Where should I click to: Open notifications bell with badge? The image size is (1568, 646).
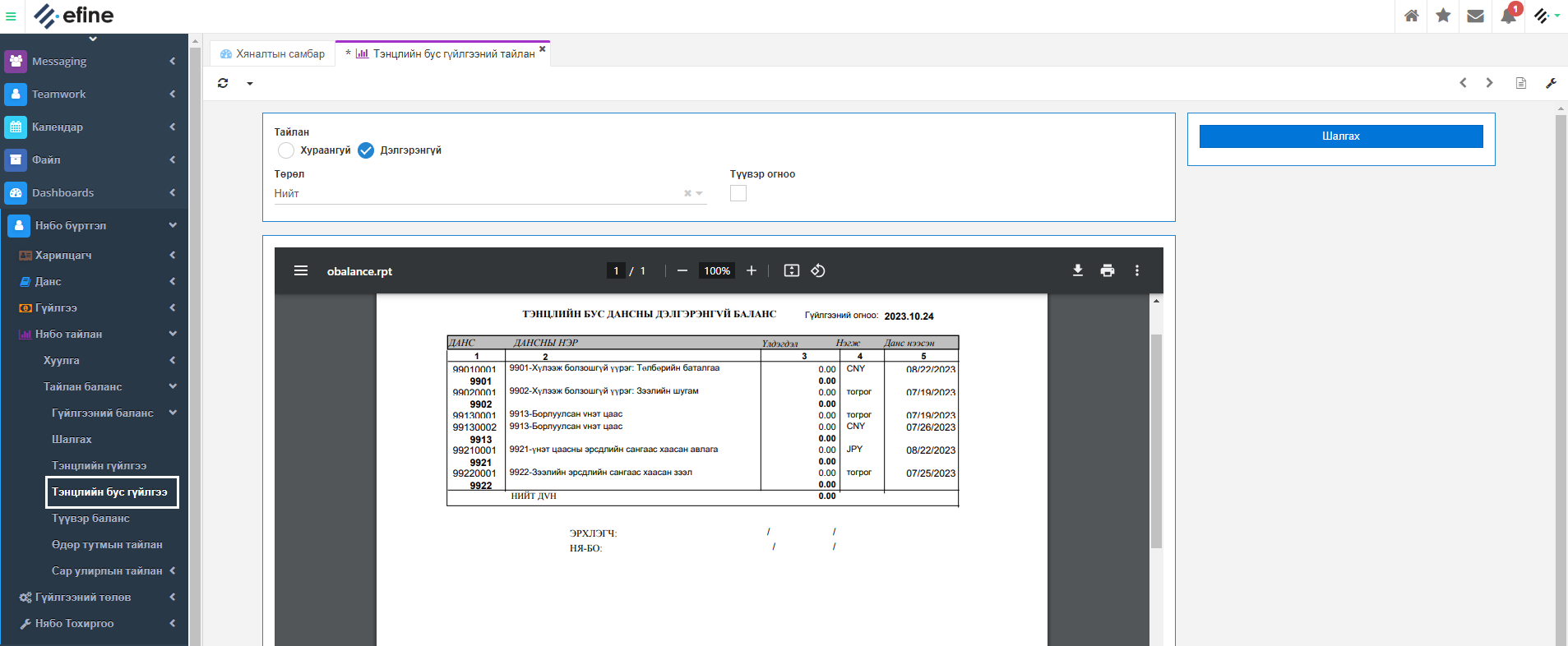1508,16
